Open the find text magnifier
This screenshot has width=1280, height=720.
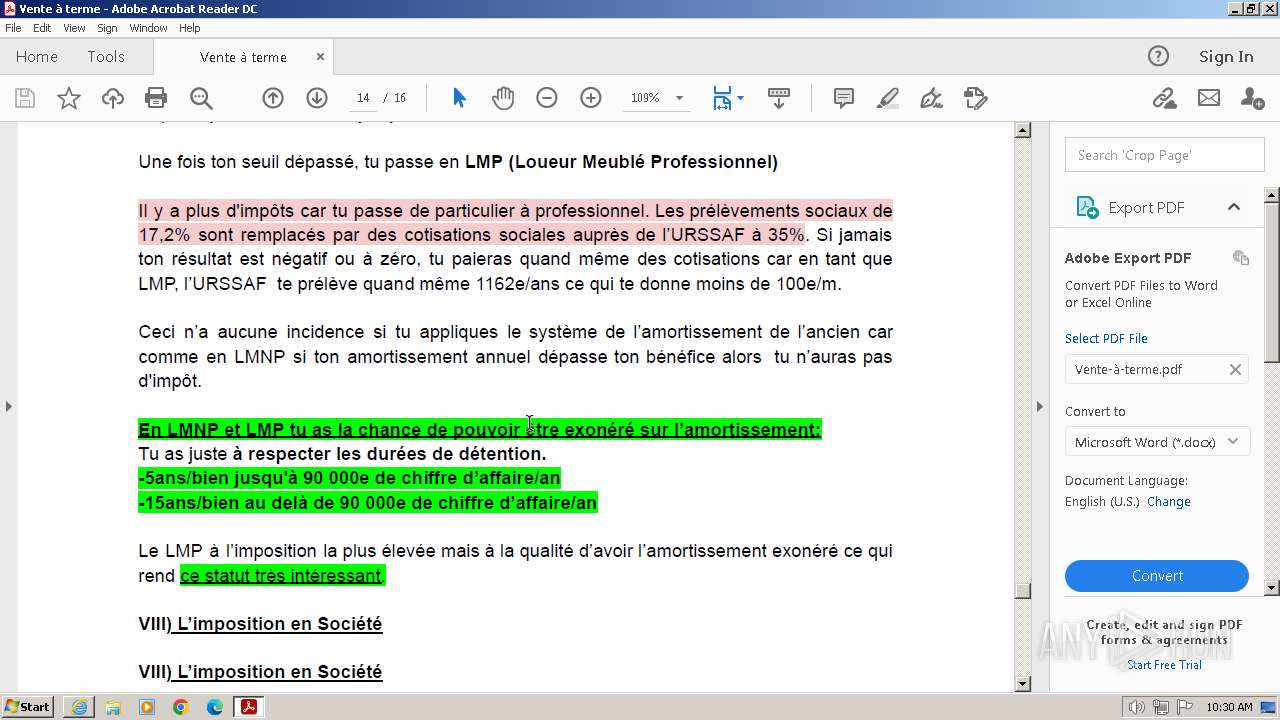[201, 98]
